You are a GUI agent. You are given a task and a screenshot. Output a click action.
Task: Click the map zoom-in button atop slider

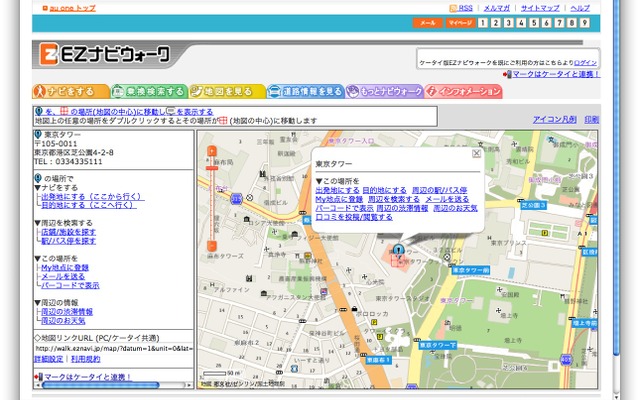tap(212, 151)
